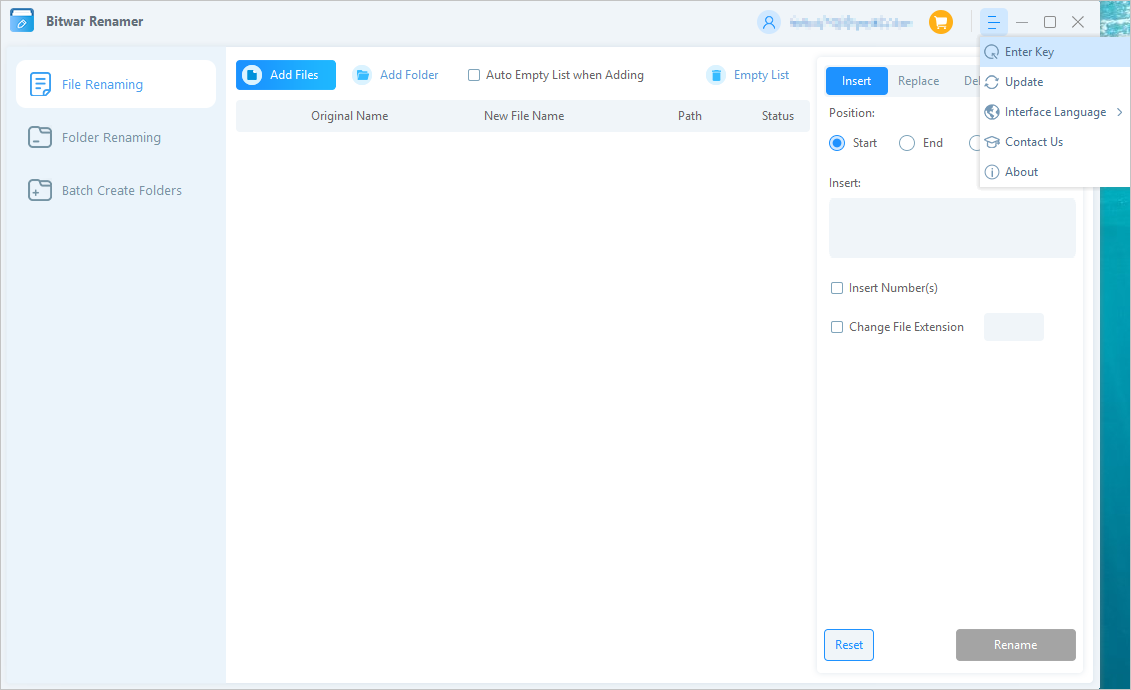This screenshot has height=690, width=1131.
Task: Click the Folder Renaming folder icon
Action: tap(40, 137)
